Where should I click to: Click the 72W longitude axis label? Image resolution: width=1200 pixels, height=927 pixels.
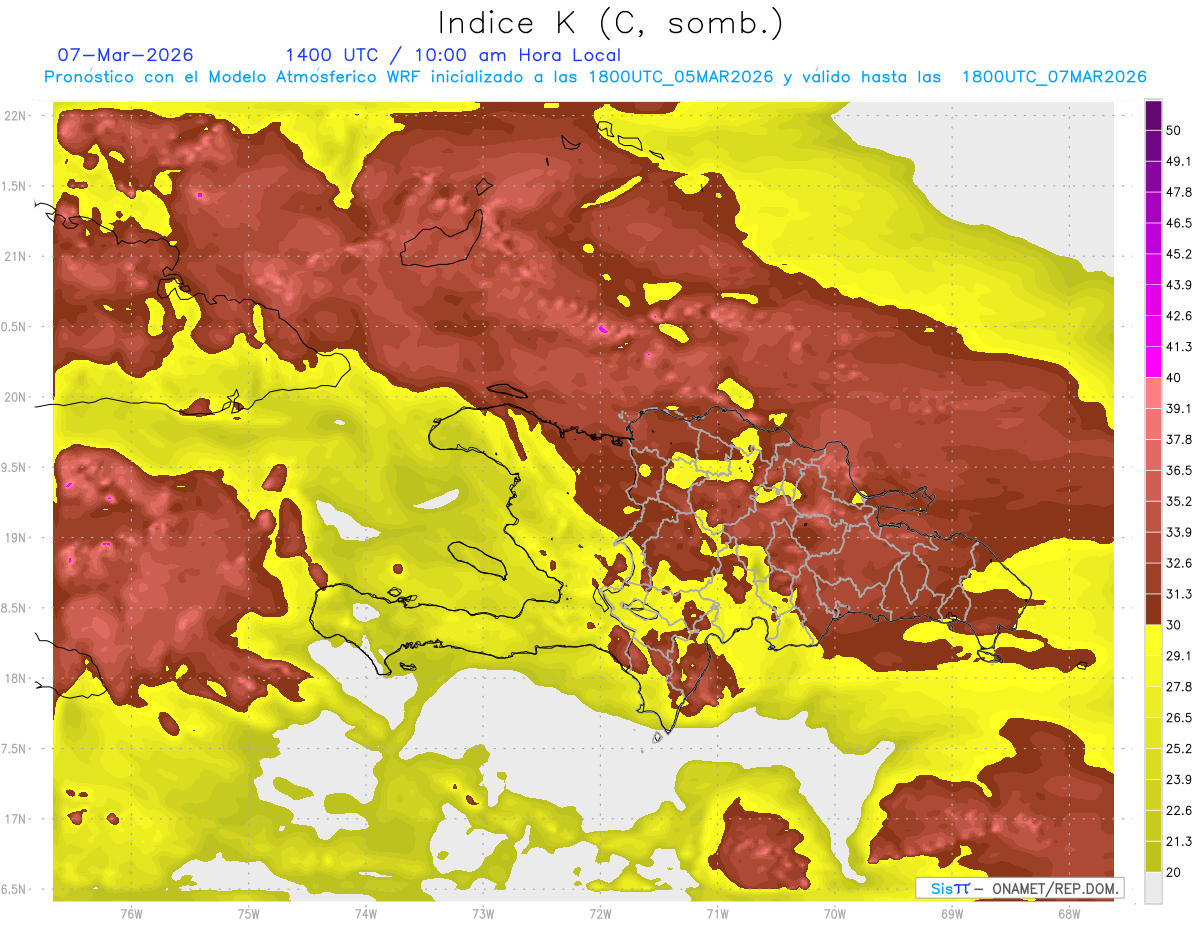click(601, 913)
